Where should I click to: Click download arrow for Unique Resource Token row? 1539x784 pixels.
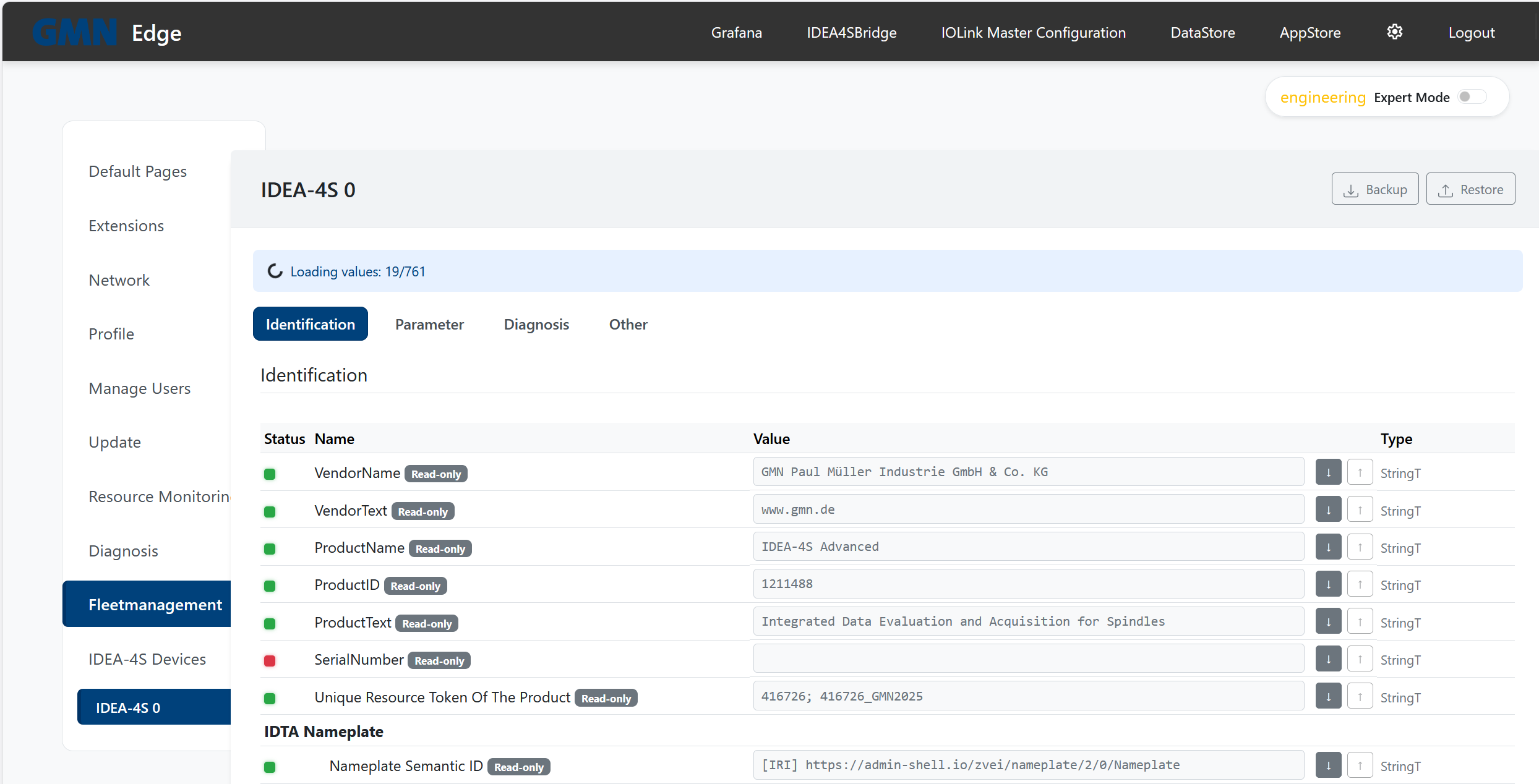(x=1328, y=697)
